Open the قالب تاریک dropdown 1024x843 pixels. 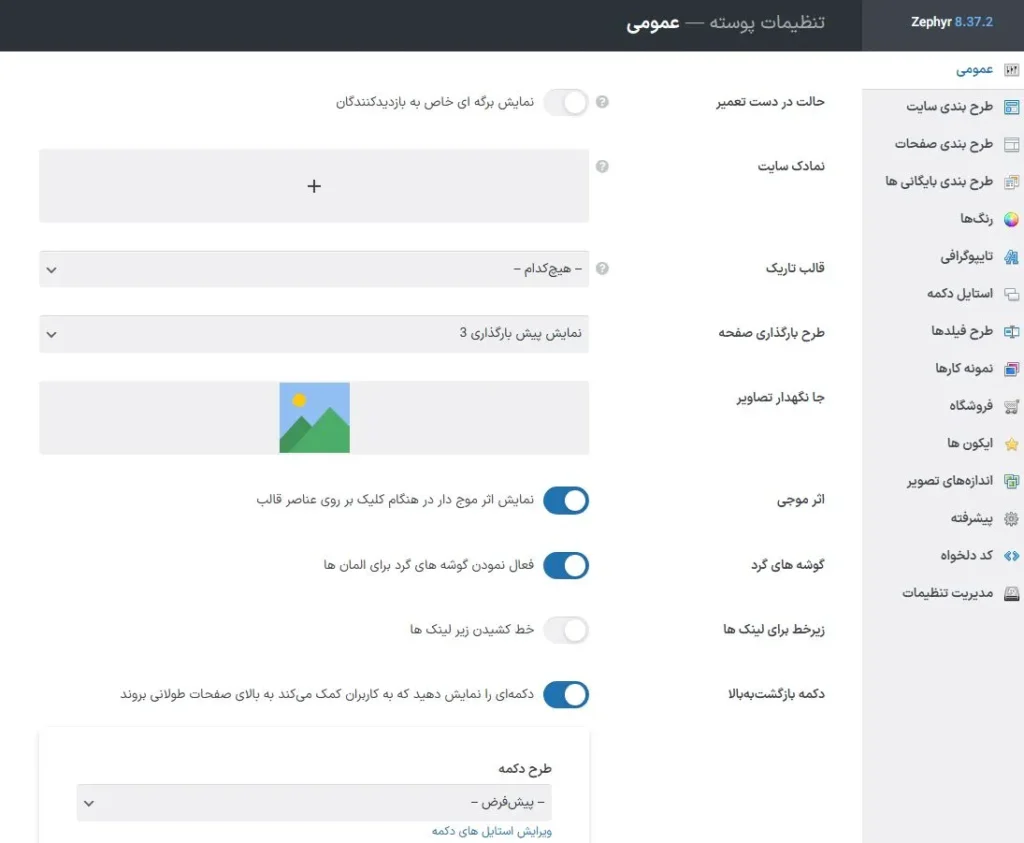click(x=315, y=268)
